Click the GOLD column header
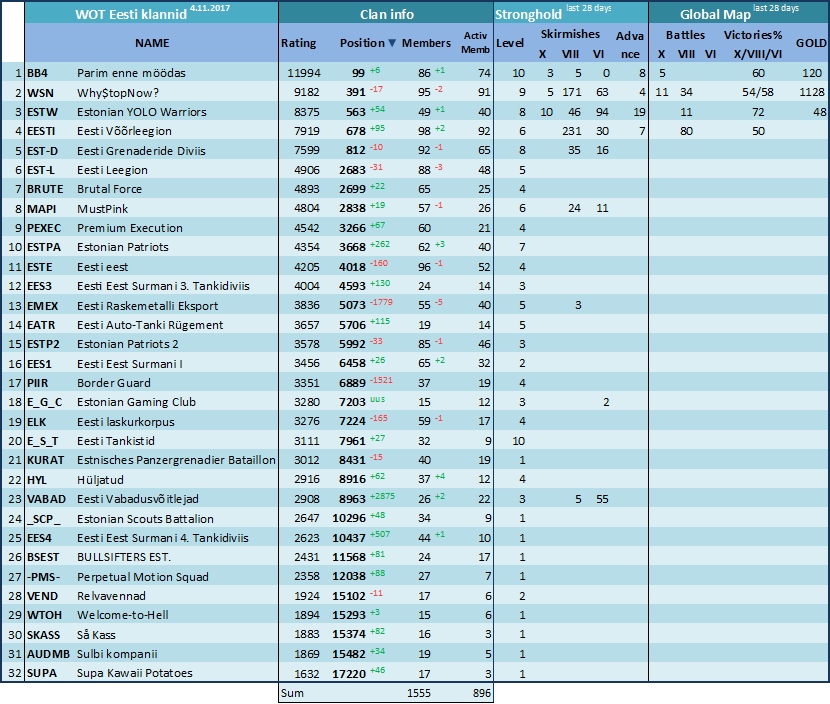Screen dimensions: 830x704 [x=811, y=43]
